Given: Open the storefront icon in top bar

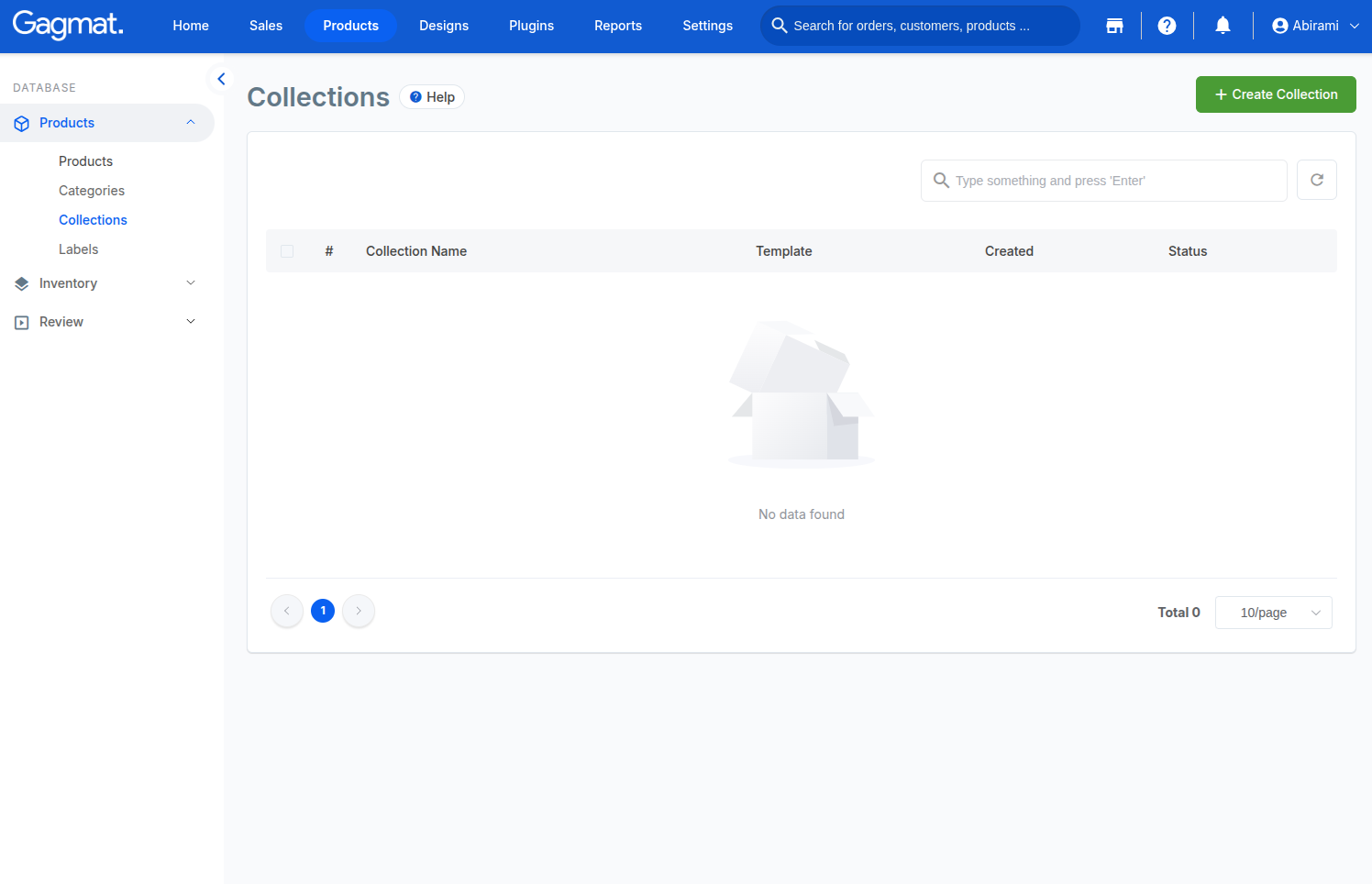Looking at the screenshot, I should point(1114,26).
